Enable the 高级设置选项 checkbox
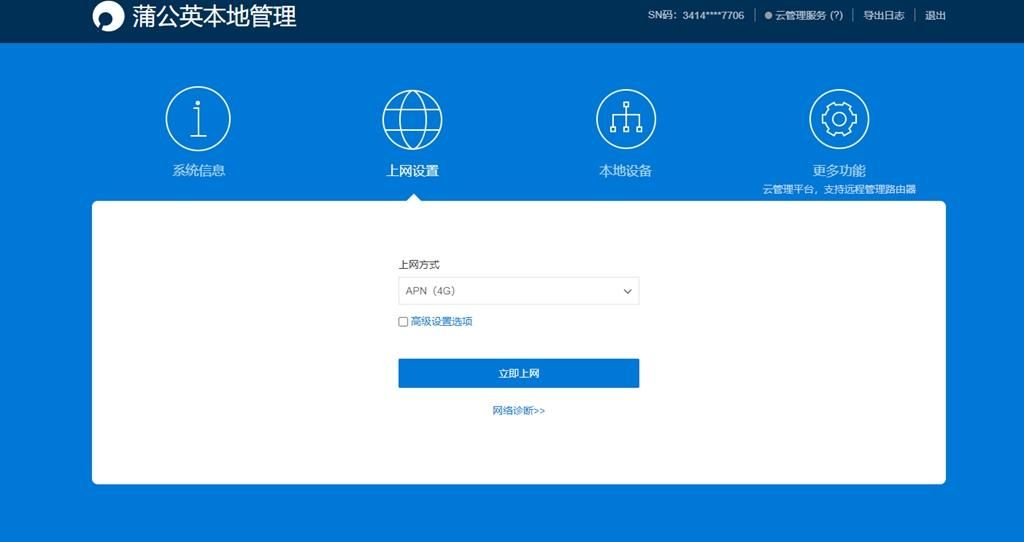The height and width of the screenshot is (542, 1024). point(403,322)
